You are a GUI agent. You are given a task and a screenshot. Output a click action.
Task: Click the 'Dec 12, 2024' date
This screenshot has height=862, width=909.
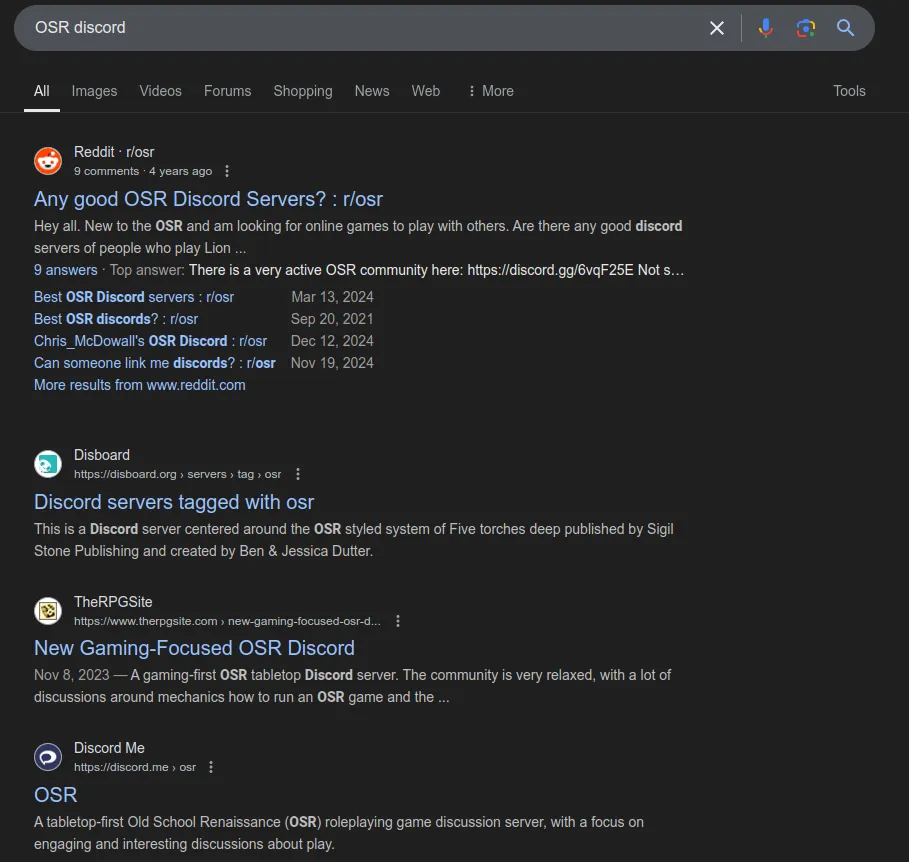332,341
